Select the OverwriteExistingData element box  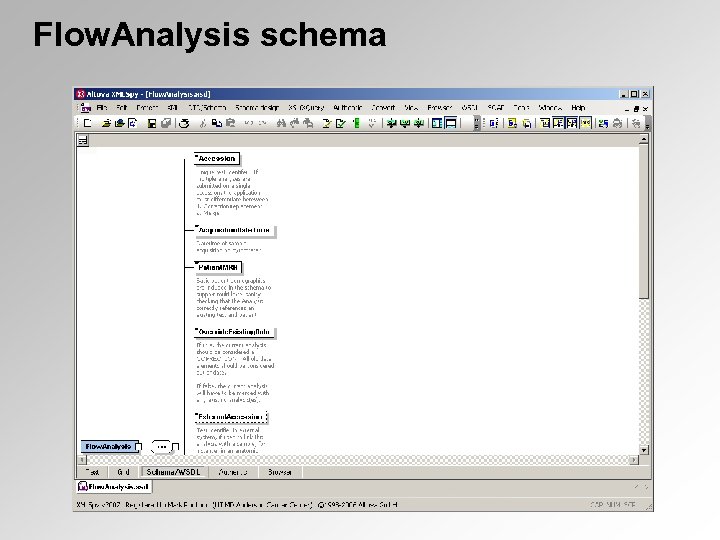234,332
